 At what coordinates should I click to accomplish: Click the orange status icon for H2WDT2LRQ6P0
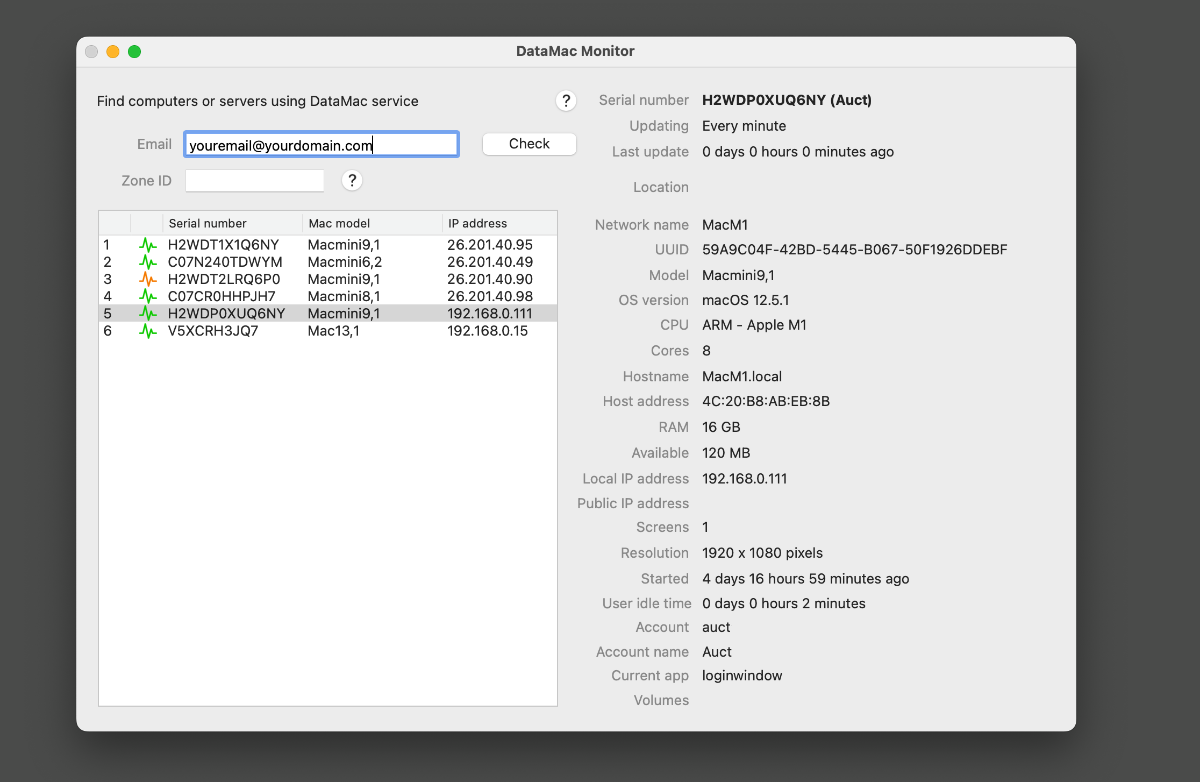[148, 279]
